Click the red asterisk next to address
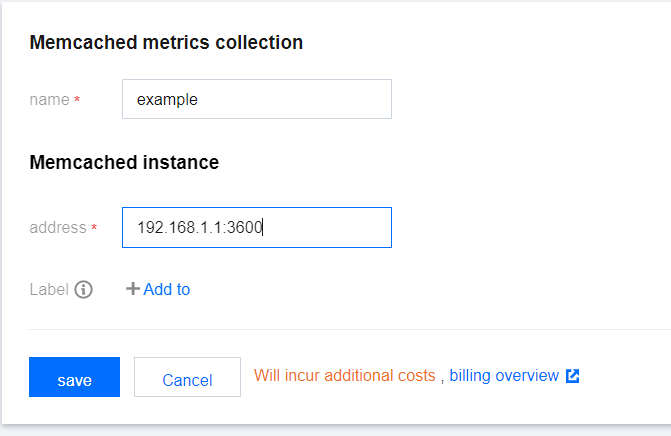This screenshot has height=436, width=671. (94, 229)
